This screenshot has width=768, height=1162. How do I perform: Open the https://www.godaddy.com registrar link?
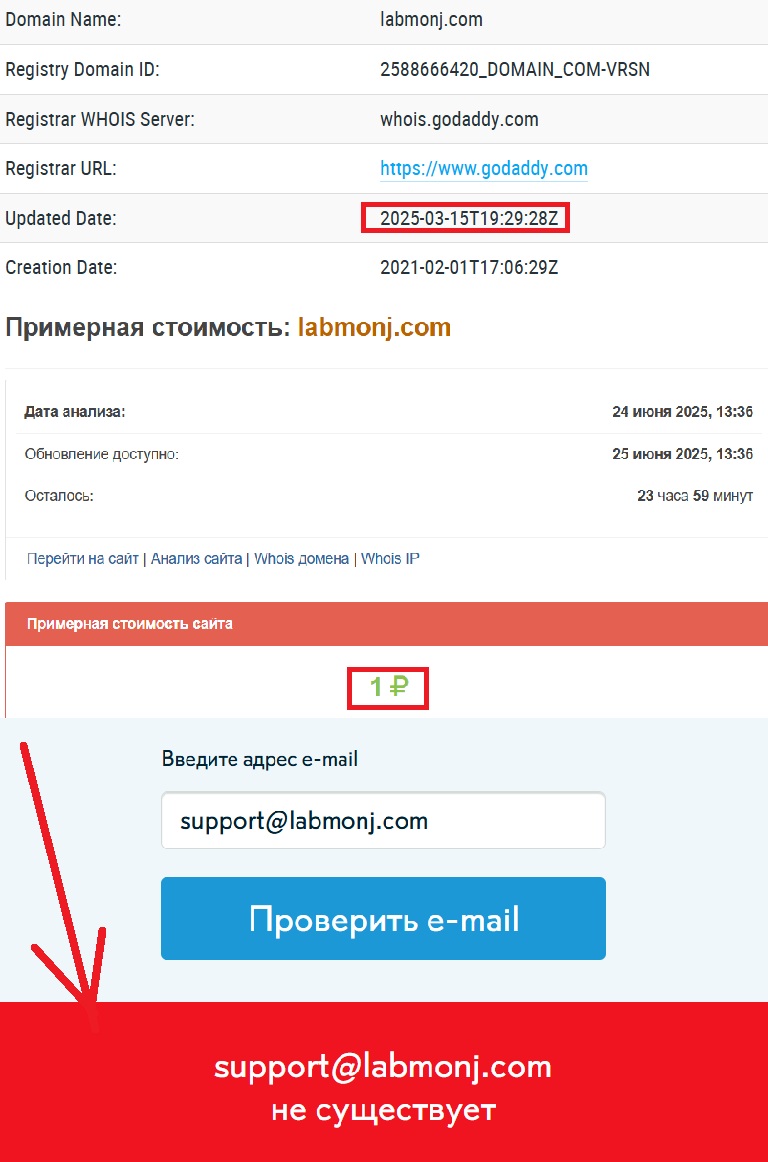coord(483,168)
